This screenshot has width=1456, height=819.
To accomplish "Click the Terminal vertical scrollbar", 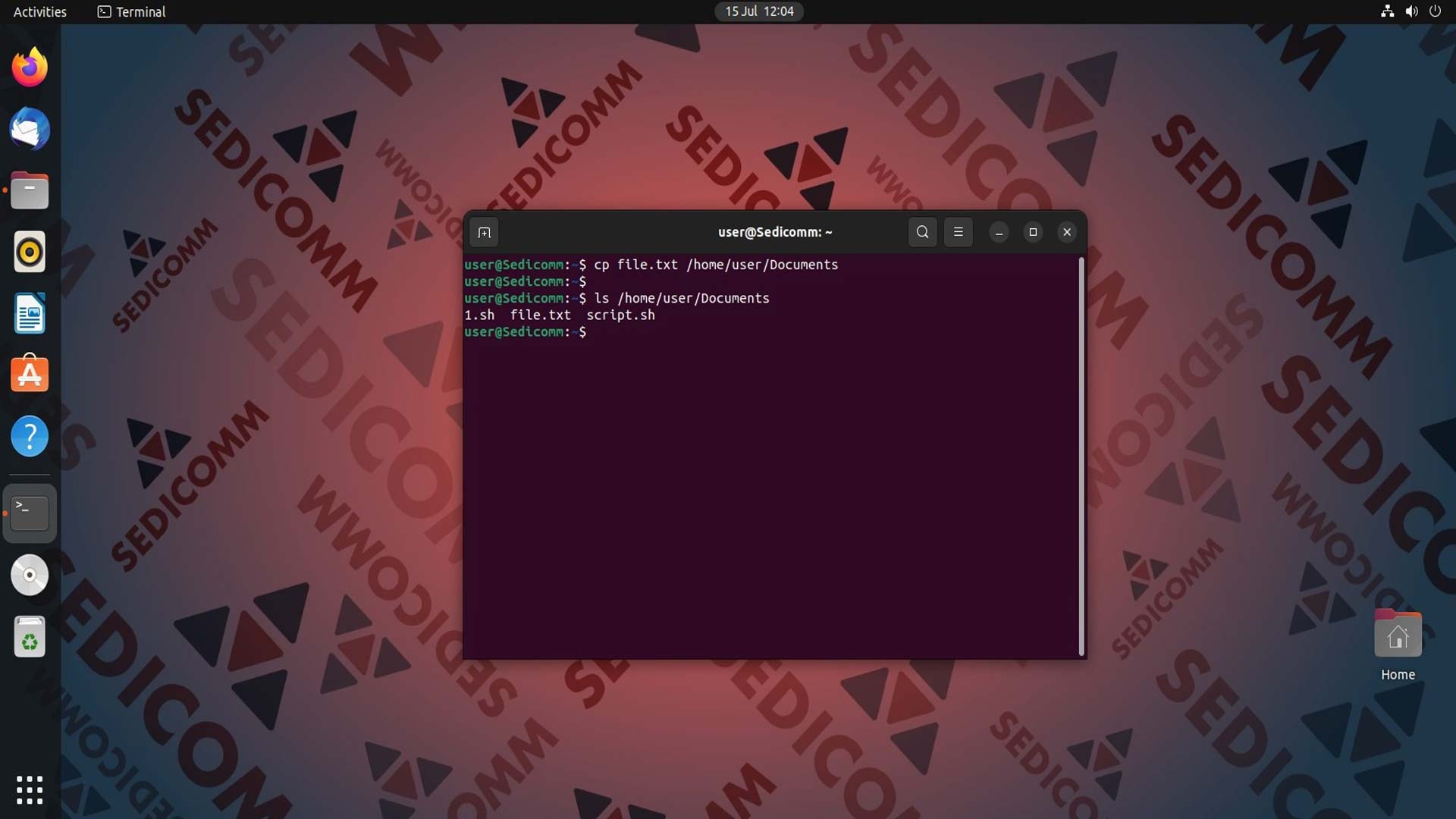I will (1081, 457).
